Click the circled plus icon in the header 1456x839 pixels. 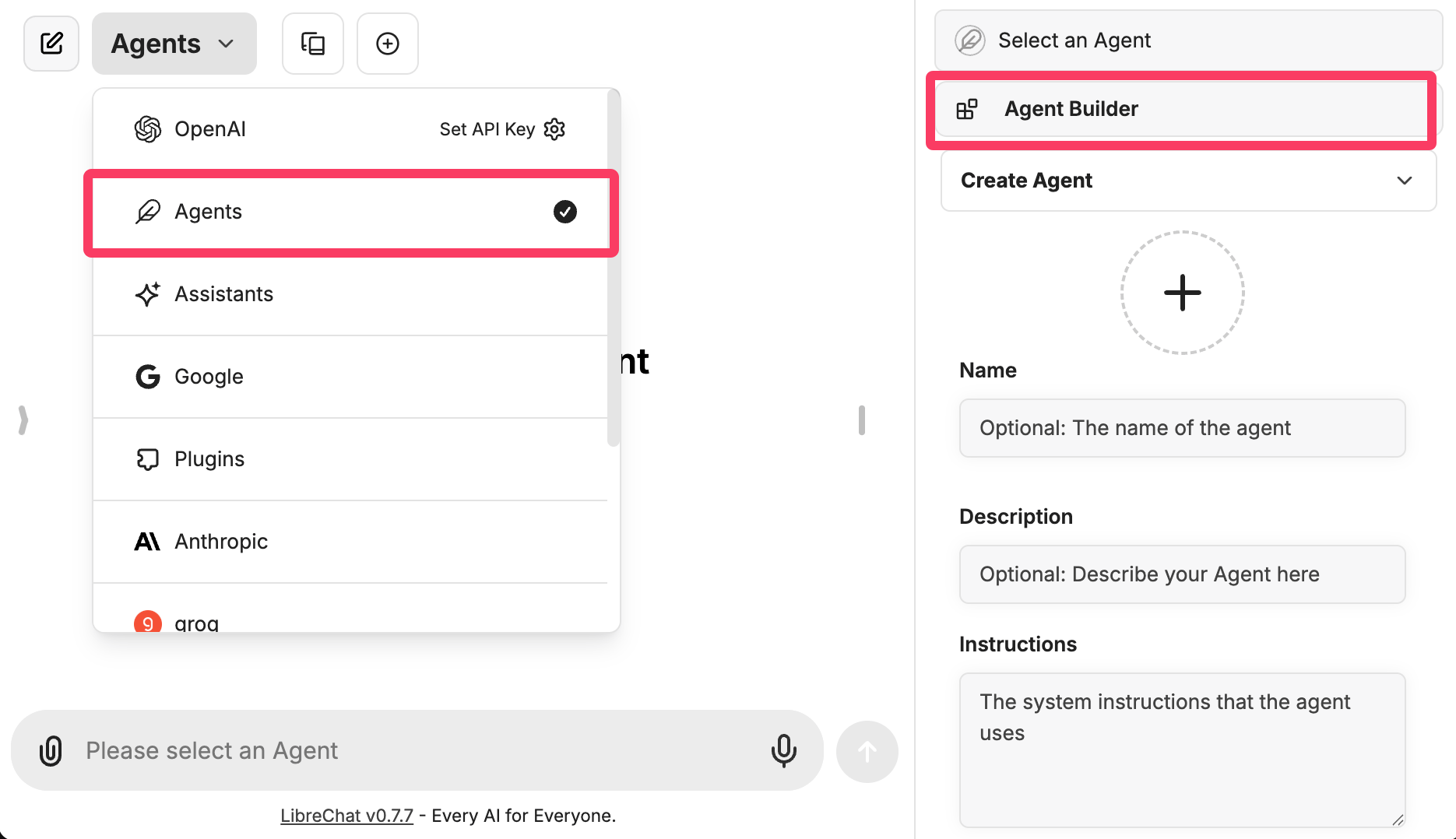pos(388,44)
